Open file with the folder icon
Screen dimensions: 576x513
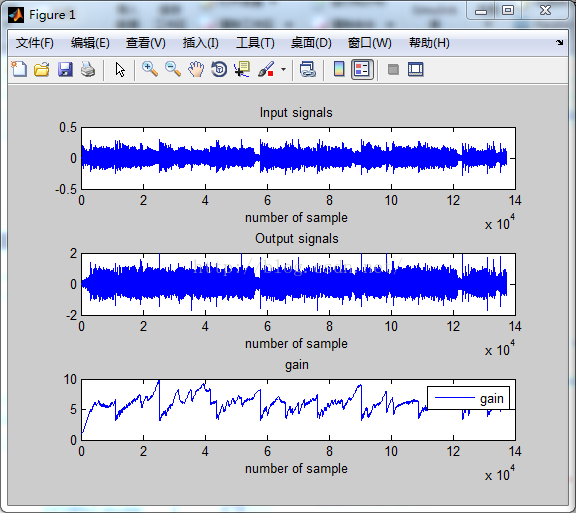coord(42,69)
